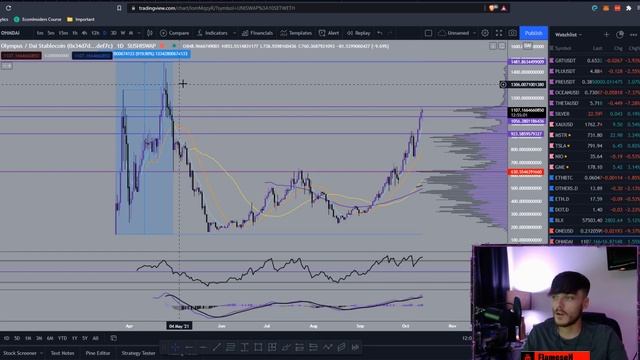Collapse the indicator legend arrow under price boxes

click(7, 65)
